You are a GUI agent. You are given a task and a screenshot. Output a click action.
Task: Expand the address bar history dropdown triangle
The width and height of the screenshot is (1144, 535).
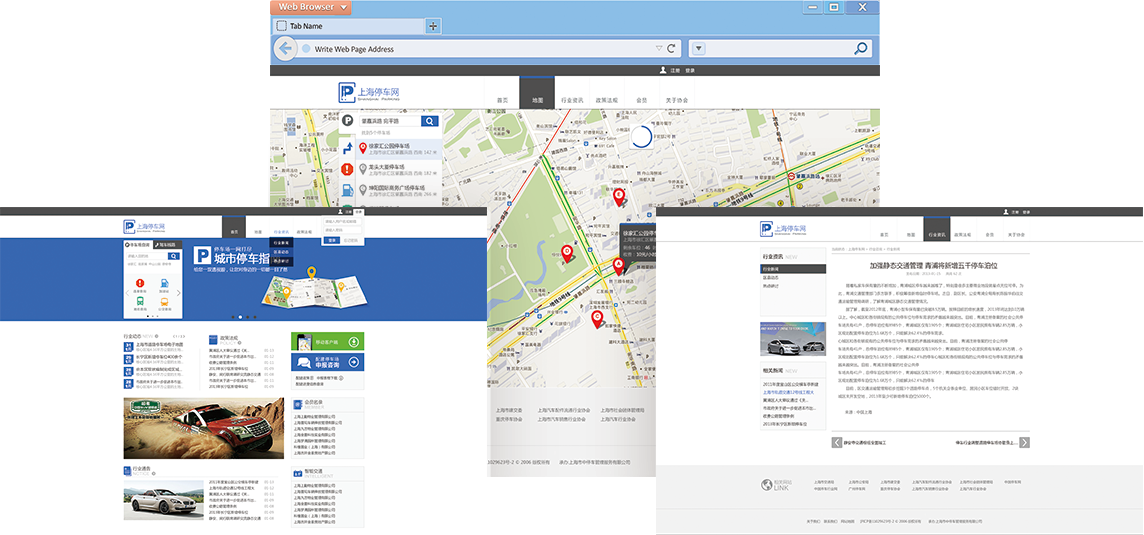(659, 48)
